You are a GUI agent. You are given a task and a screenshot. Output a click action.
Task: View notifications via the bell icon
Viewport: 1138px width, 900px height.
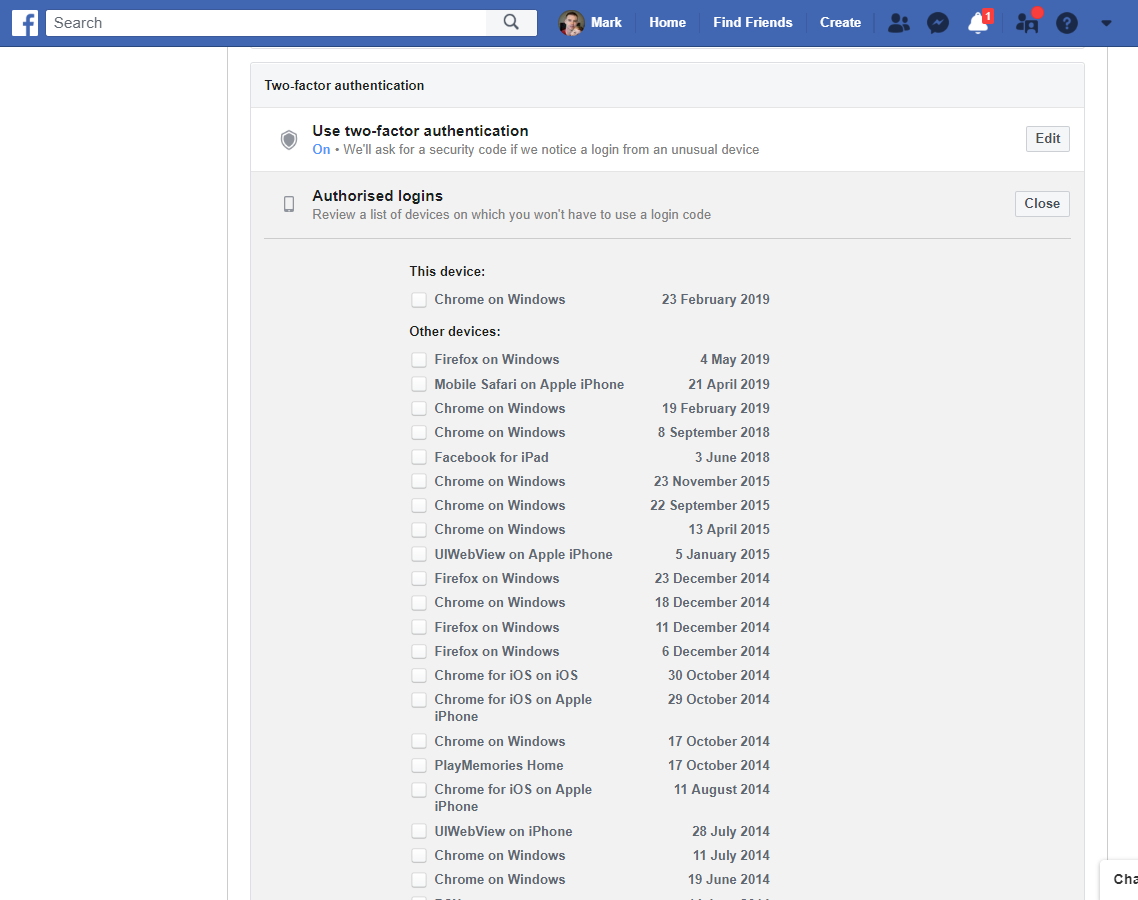976,22
